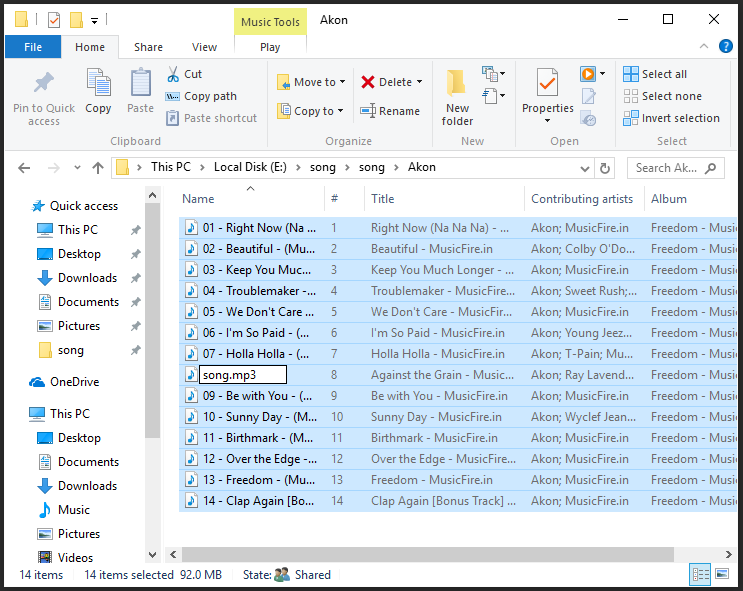Open the Recent locations dropdown arrow
Image resolution: width=743 pixels, height=591 pixels.
click(x=77, y=168)
